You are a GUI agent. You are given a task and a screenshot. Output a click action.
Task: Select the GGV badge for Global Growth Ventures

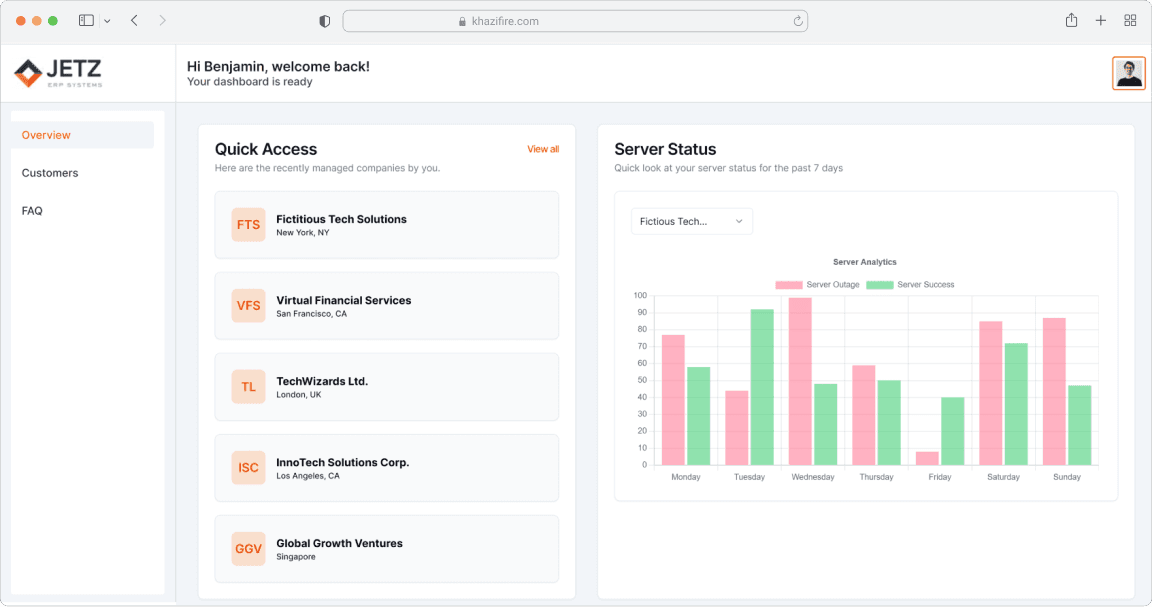(248, 549)
